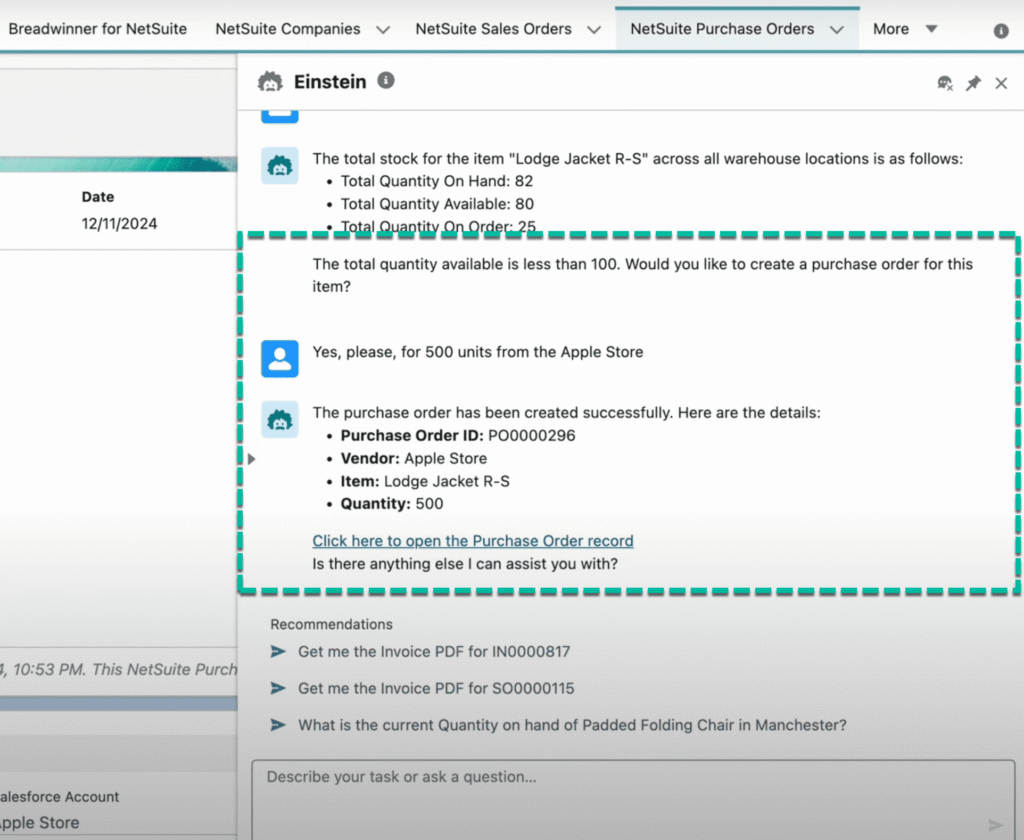Click the user avatar beside the 'Yes, please' message
1024x840 pixels.
[x=280, y=359]
